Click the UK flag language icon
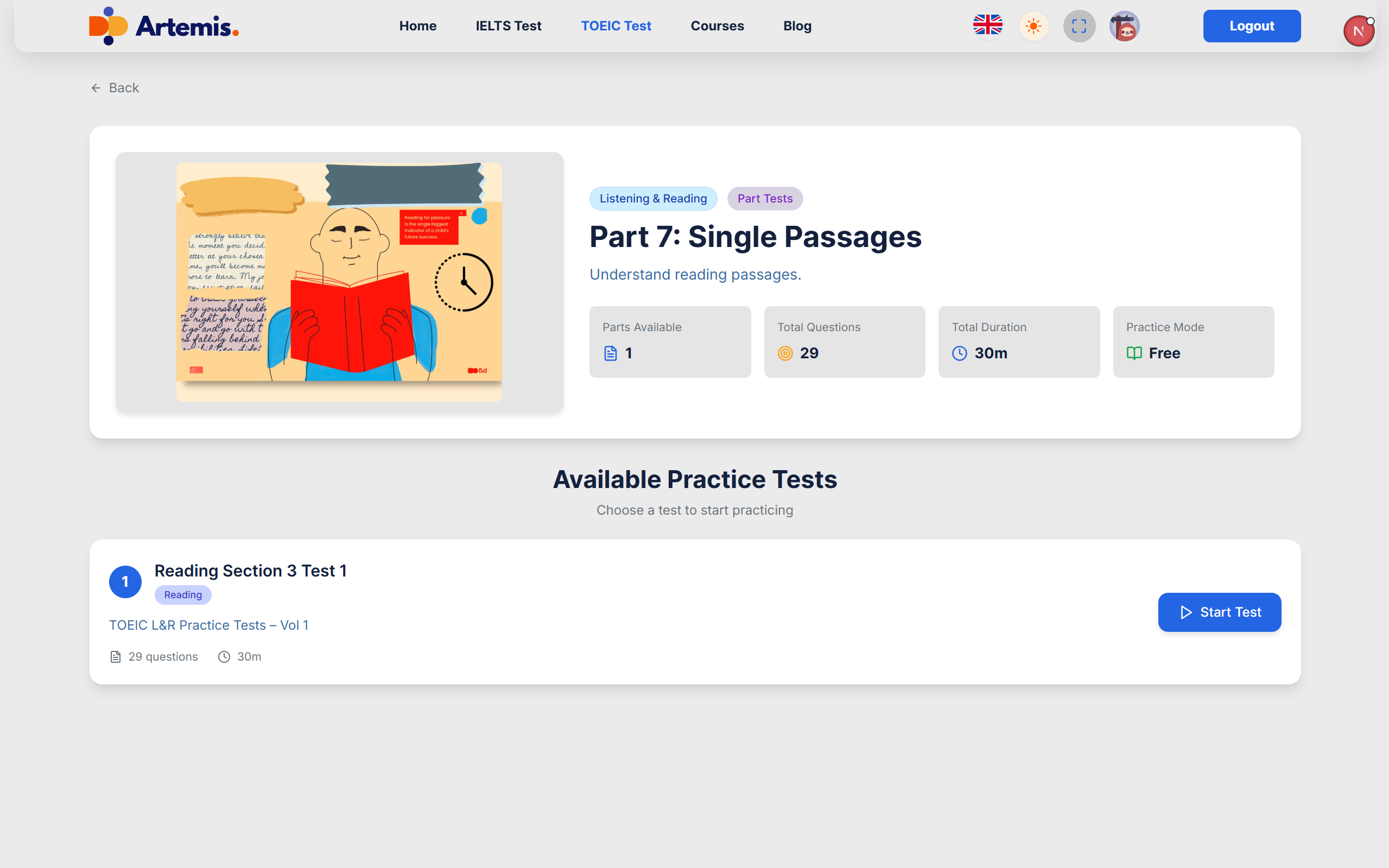Image resolution: width=1389 pixels, height=868 pixels. (987, 26)
